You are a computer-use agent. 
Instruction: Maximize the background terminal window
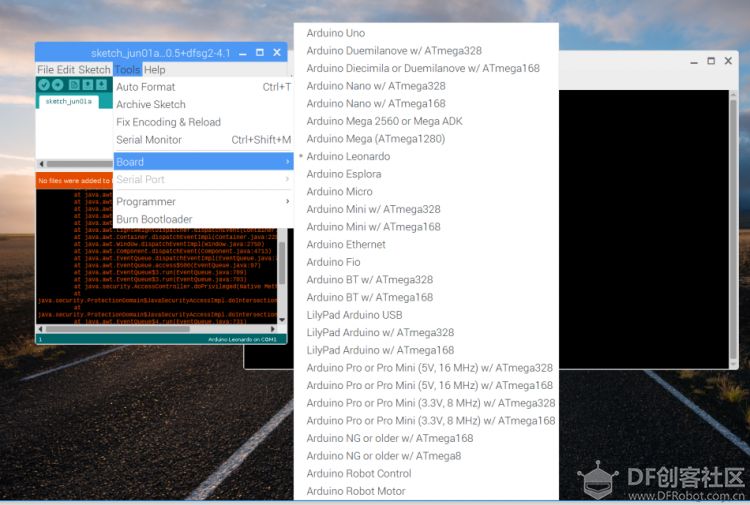tap(711, 61)
